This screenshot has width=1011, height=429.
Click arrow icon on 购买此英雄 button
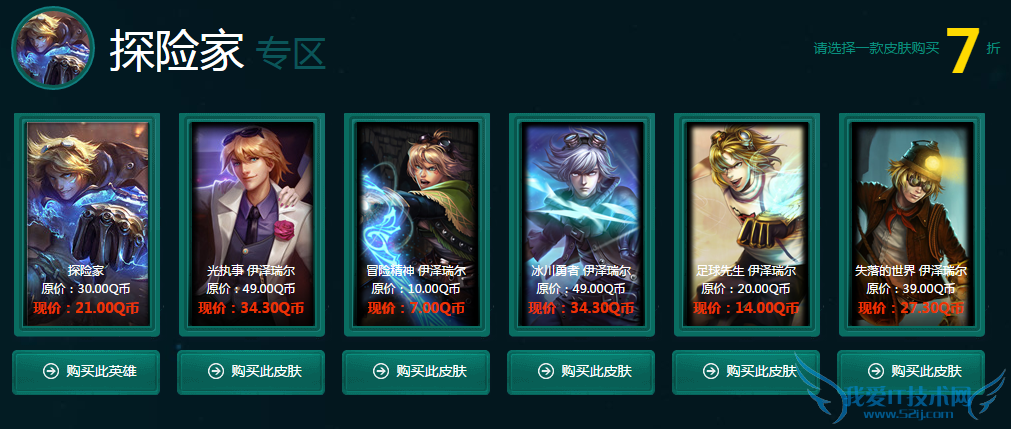(50, 371)
